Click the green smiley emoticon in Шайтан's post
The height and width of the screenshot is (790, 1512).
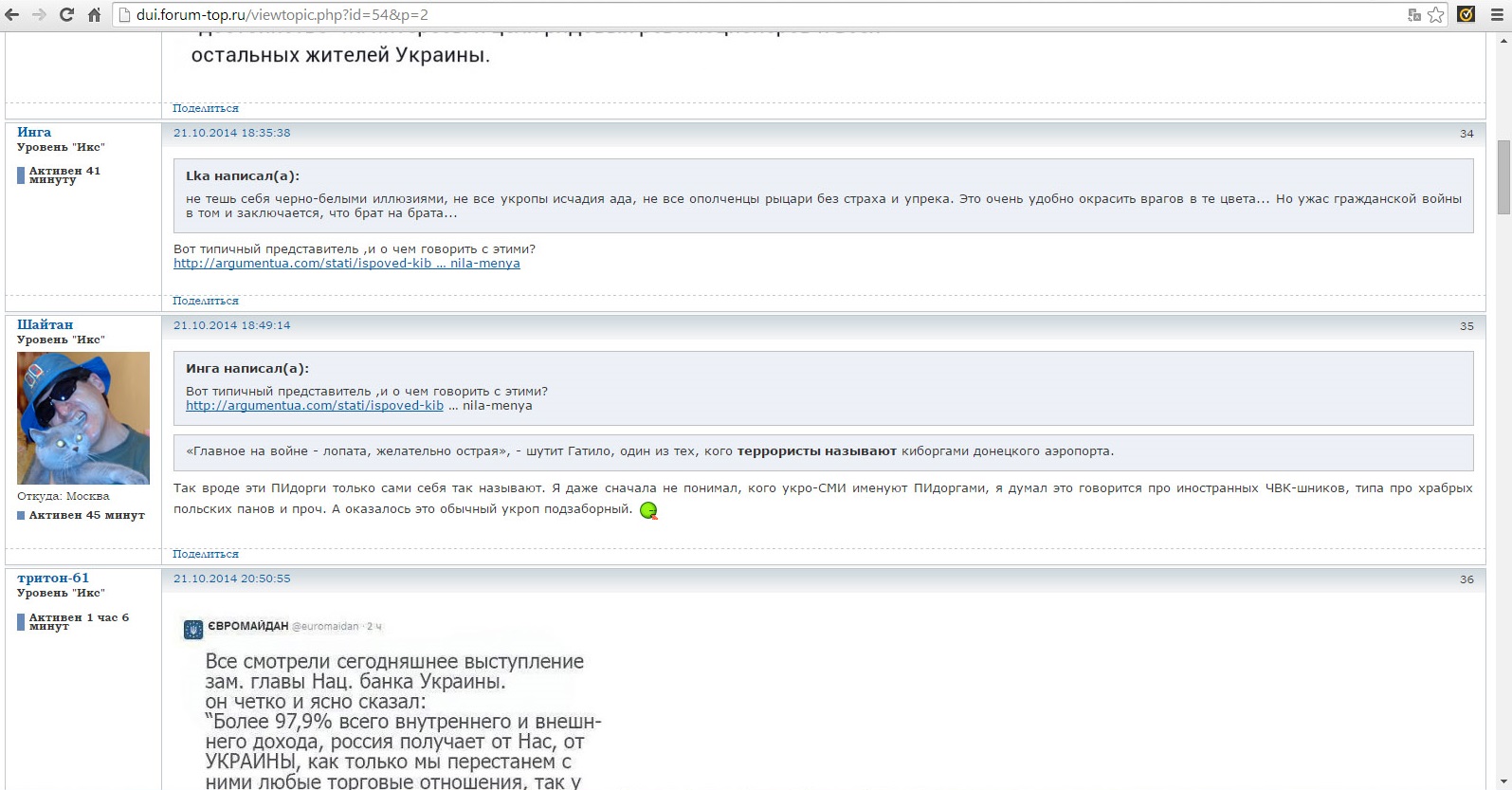point(648,510)
